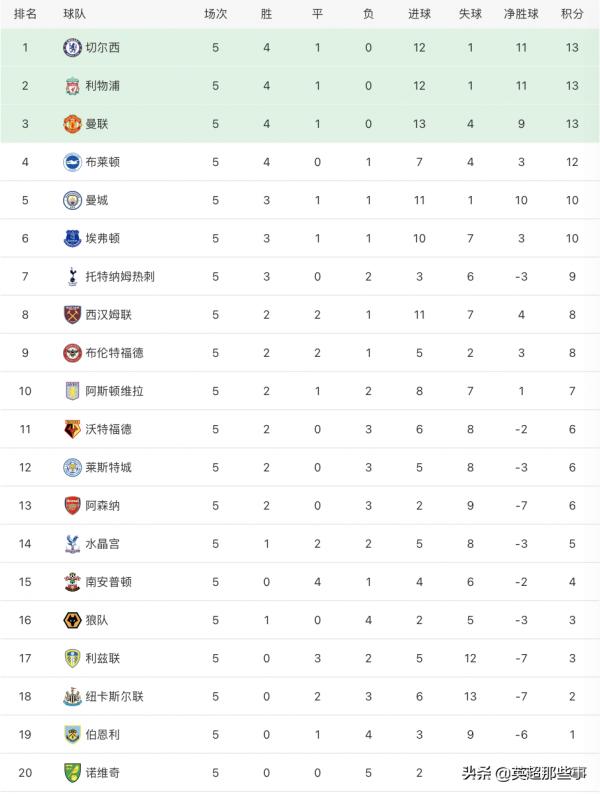Click the Arsenal cannon crest icon

tap(72, 506)
